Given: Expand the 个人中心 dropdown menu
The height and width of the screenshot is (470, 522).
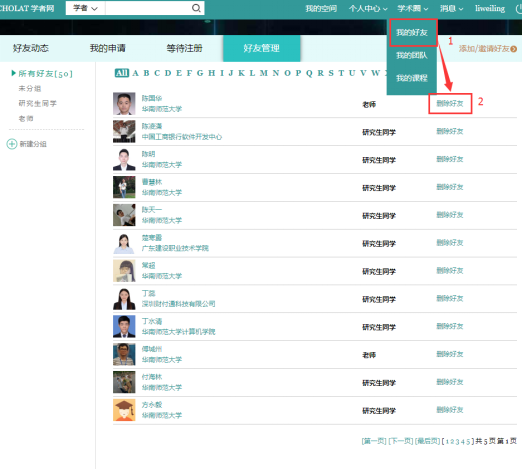Looking at the screenshot, I should [368, 9].
